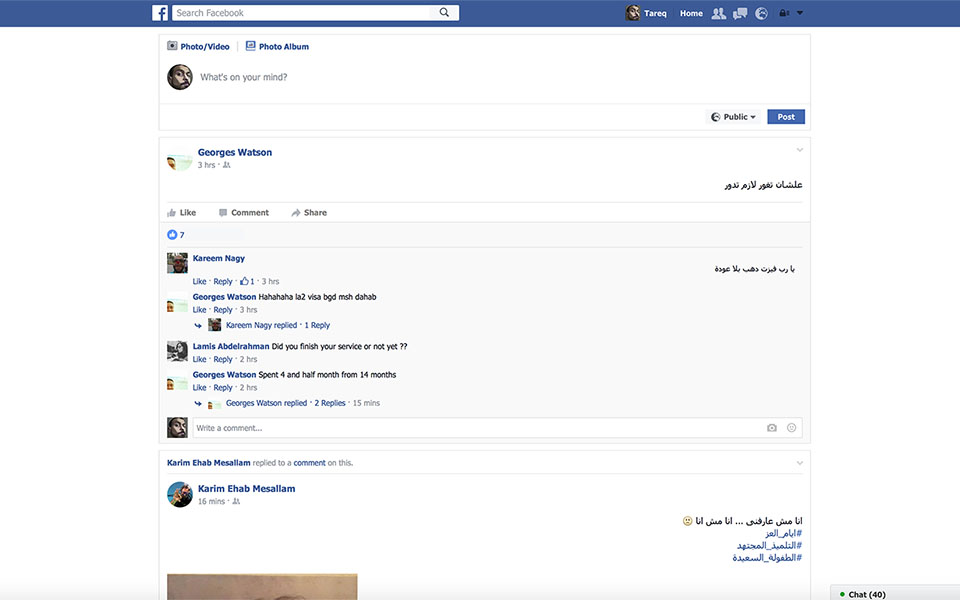Open Karim Ehab Mesallam's story options chevron

click(x=799, y=463)
